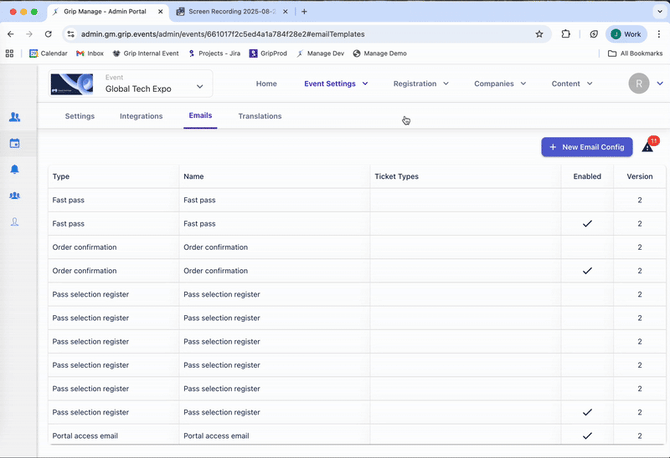
Task: Click the New Email Config button
Action: coord(587,147)
